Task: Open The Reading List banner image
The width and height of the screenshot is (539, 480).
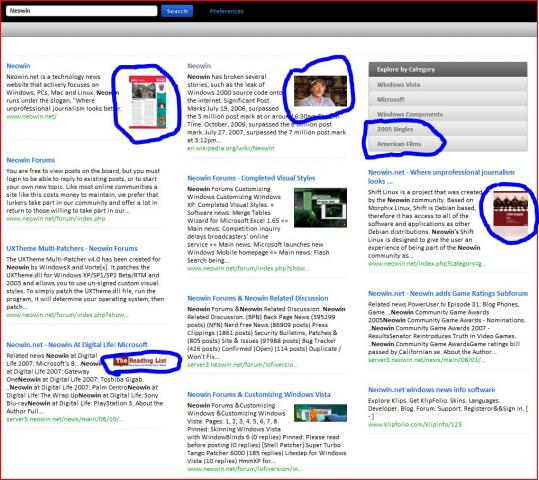Action: (140, 361)
